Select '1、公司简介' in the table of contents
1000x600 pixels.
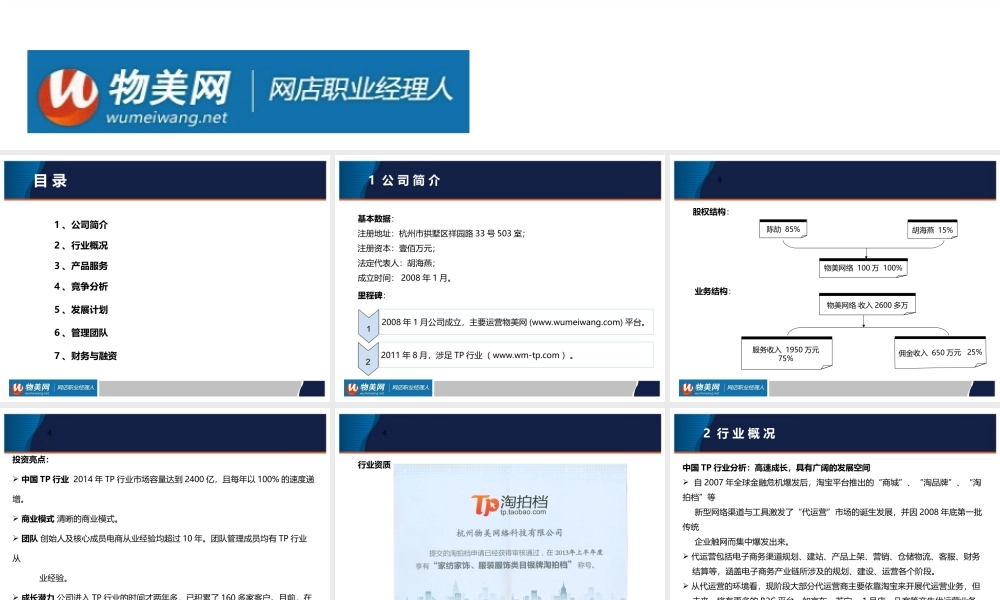[x=81, y=224]
